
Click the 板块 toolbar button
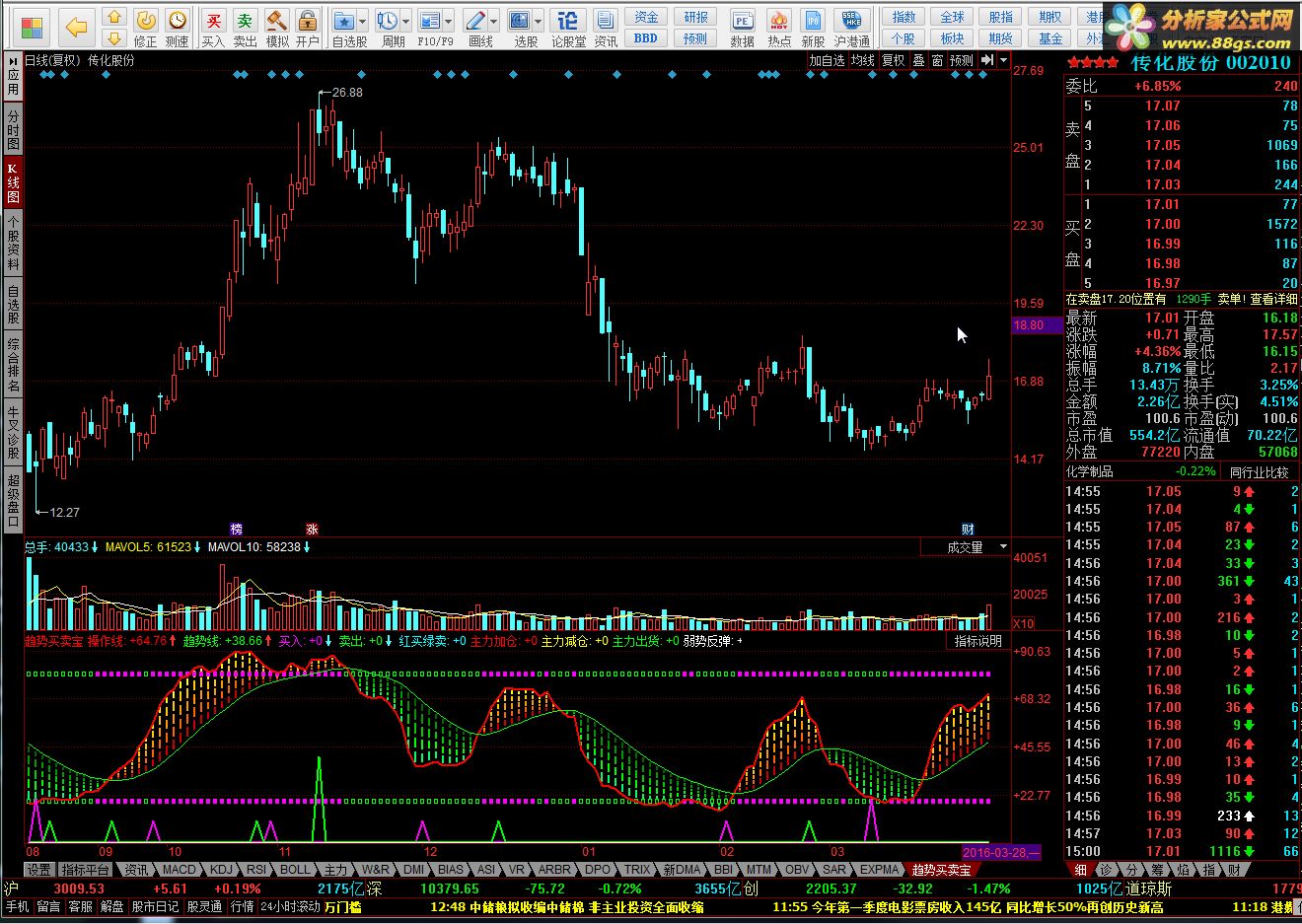(952, 38)
